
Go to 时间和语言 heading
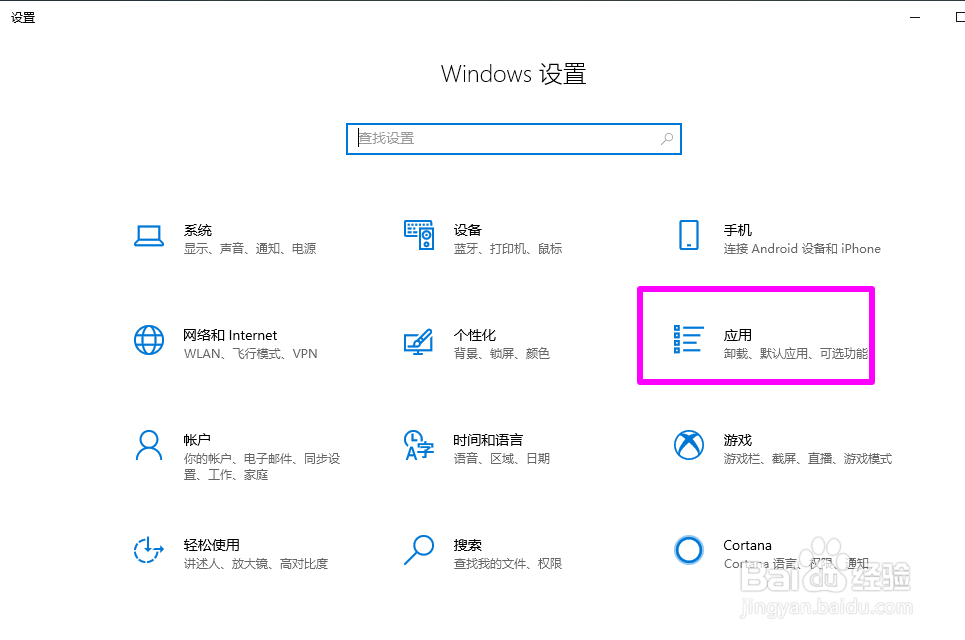pos(488,440)
